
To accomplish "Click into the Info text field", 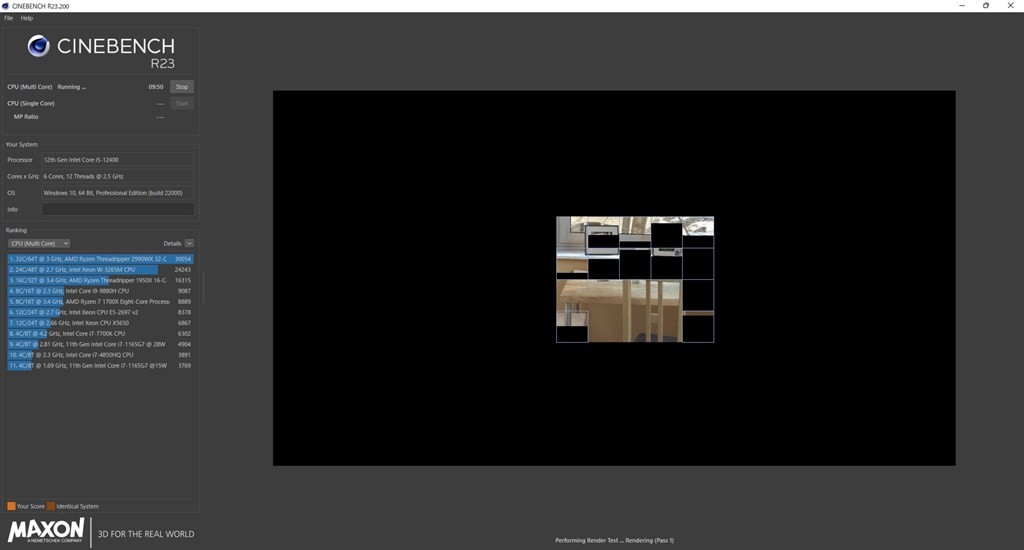I will [x=118, y=210].
